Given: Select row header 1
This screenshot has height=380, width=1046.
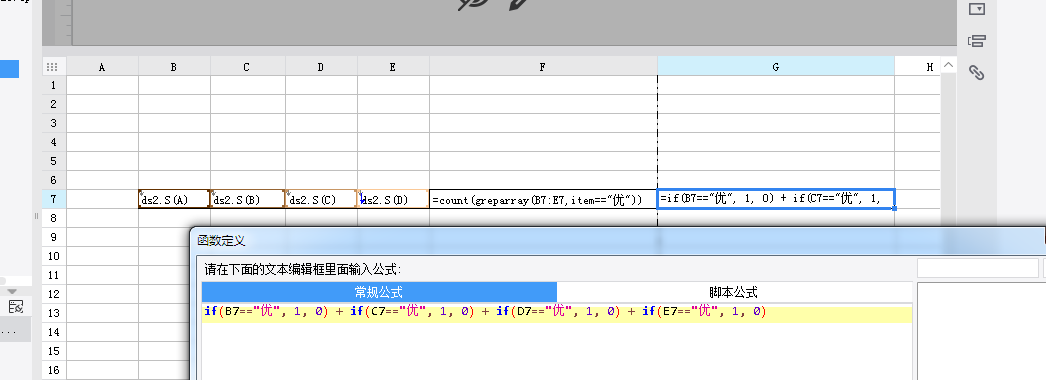Looking at the screenshot, I should pos(54,85).
